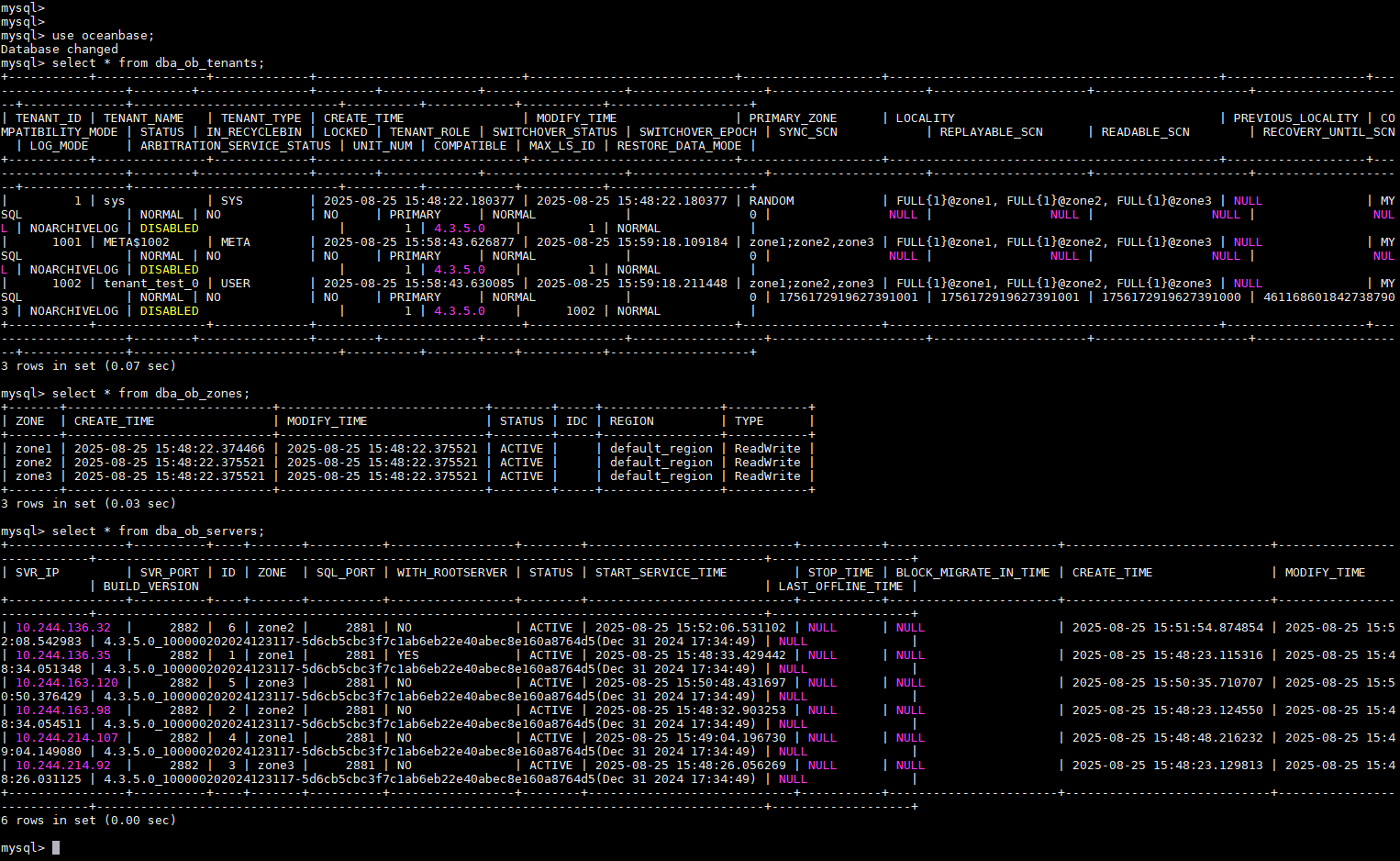1400x861 pixels.
Task: Click the 'RANDOM' primary zone value
Action: (x=772, y=201)
